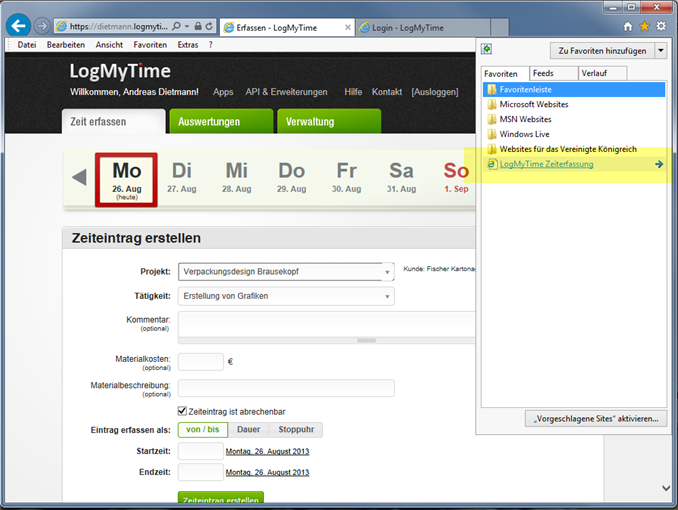This screenshot has height=510, width=678.
Task: Select the Dauer entry mode
Action: (249, 430)
